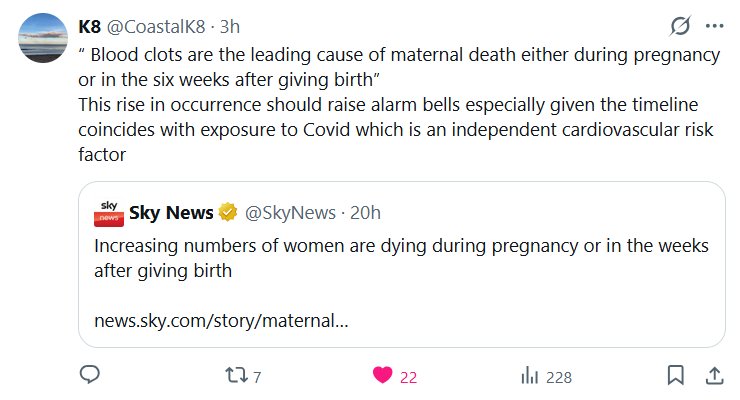Screen dimensions: 740x400
Task: Open the quoted Sky News headline text
Action: click(x=400, y=257)
